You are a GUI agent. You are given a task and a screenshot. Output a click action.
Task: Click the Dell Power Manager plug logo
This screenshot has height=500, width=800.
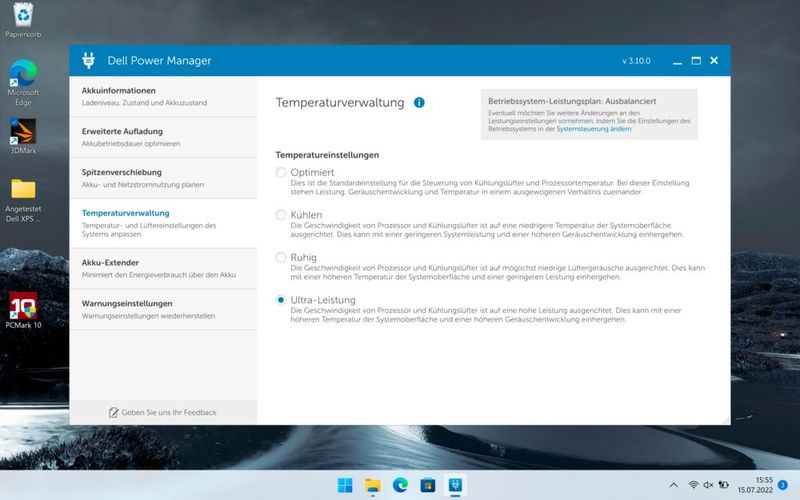[89, 60]
